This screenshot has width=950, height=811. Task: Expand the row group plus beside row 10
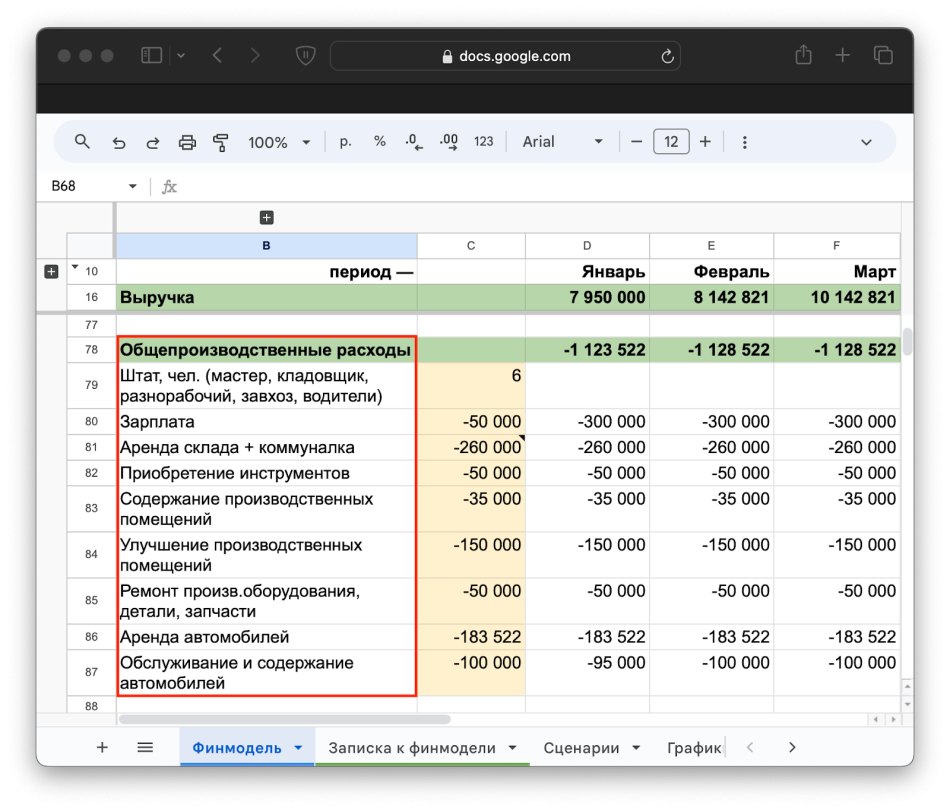click(x=51, y=271)
